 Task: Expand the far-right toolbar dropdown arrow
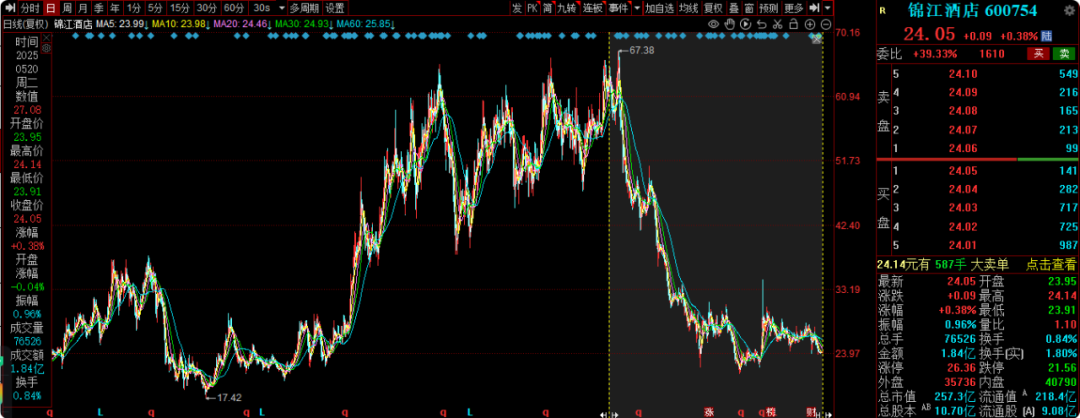tap(827, 8)
